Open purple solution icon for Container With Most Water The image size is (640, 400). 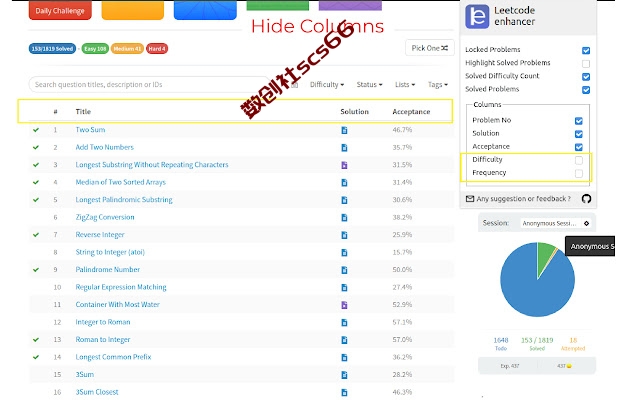click(344, 305)
